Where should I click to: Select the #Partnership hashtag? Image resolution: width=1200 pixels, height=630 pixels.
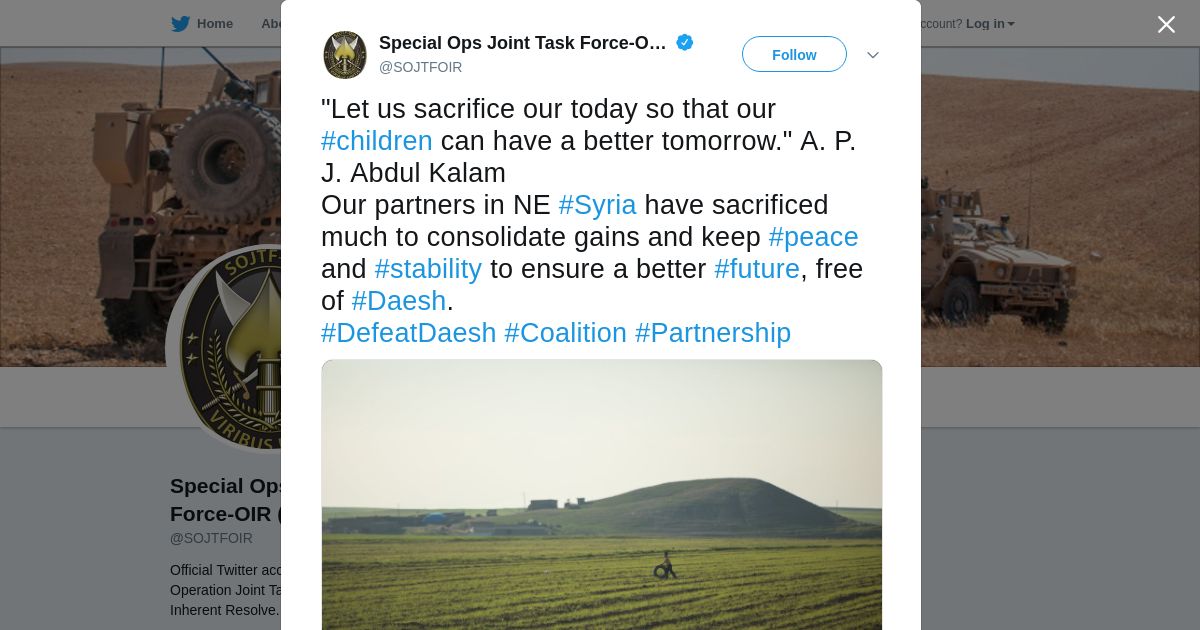(x=713, y=333)
